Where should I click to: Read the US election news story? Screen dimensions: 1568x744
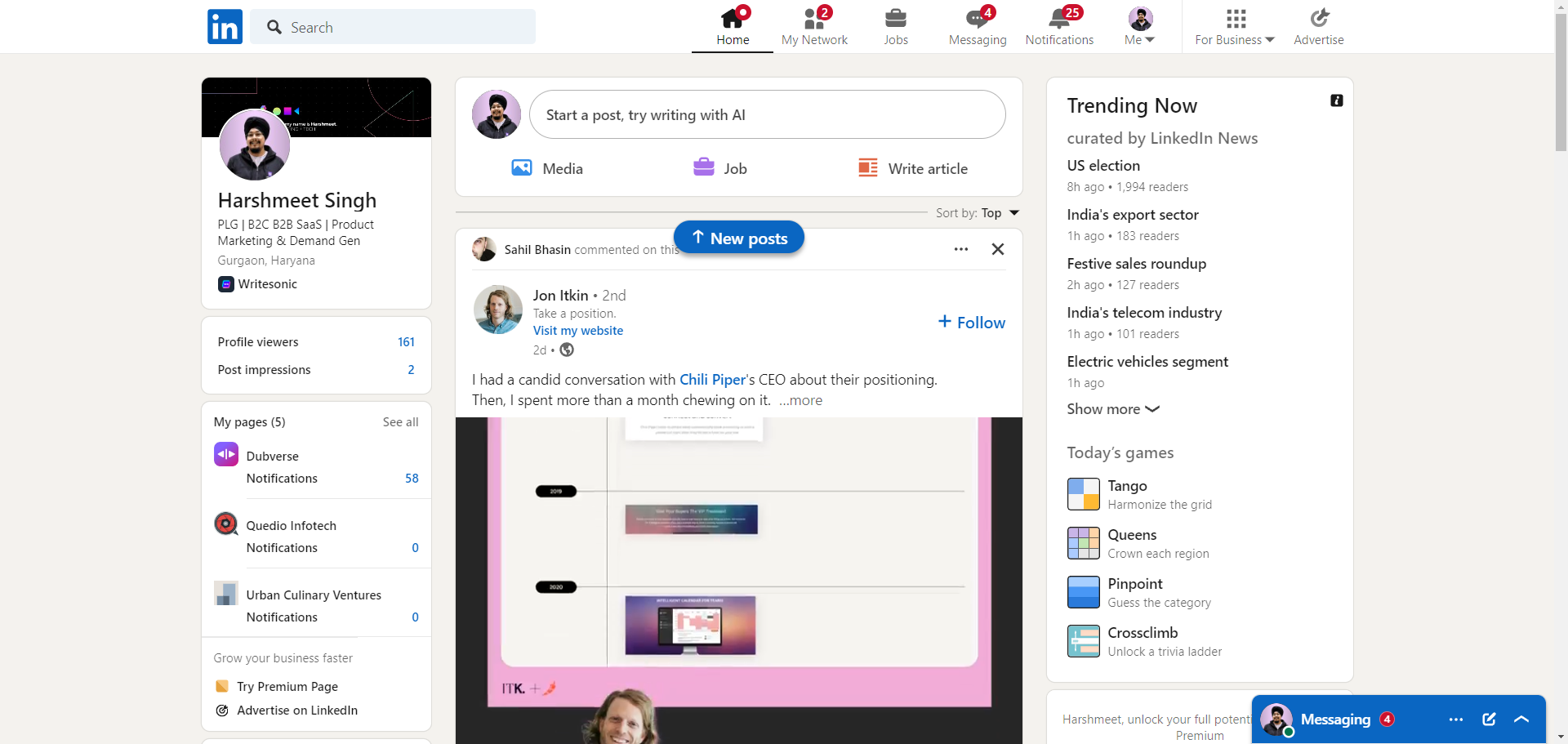[1103, 166]
